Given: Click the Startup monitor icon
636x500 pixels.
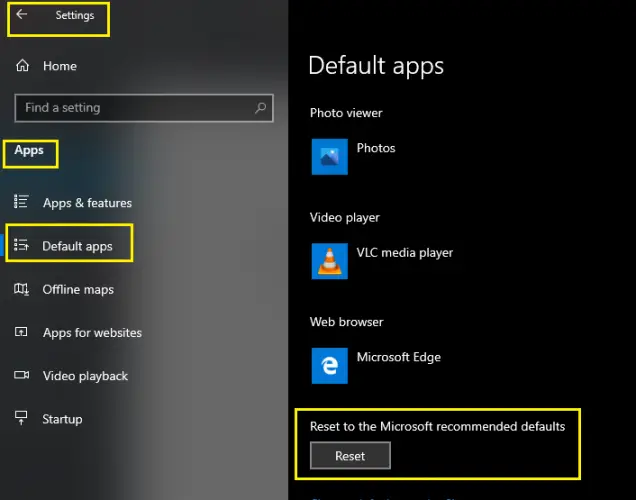Looking at the screenshot, I should point(21,418).
